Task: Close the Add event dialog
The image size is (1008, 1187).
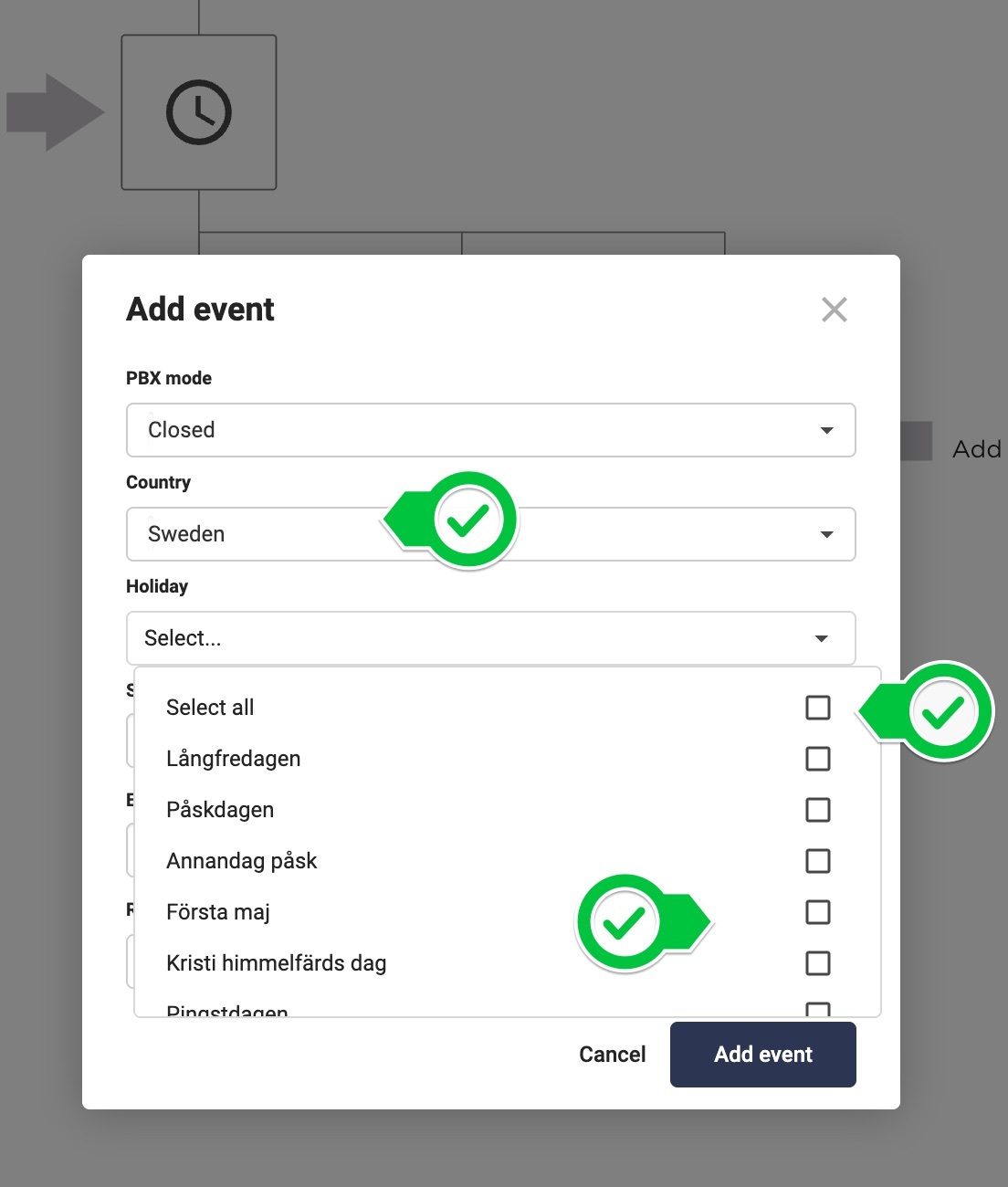Action: (834, 310)
